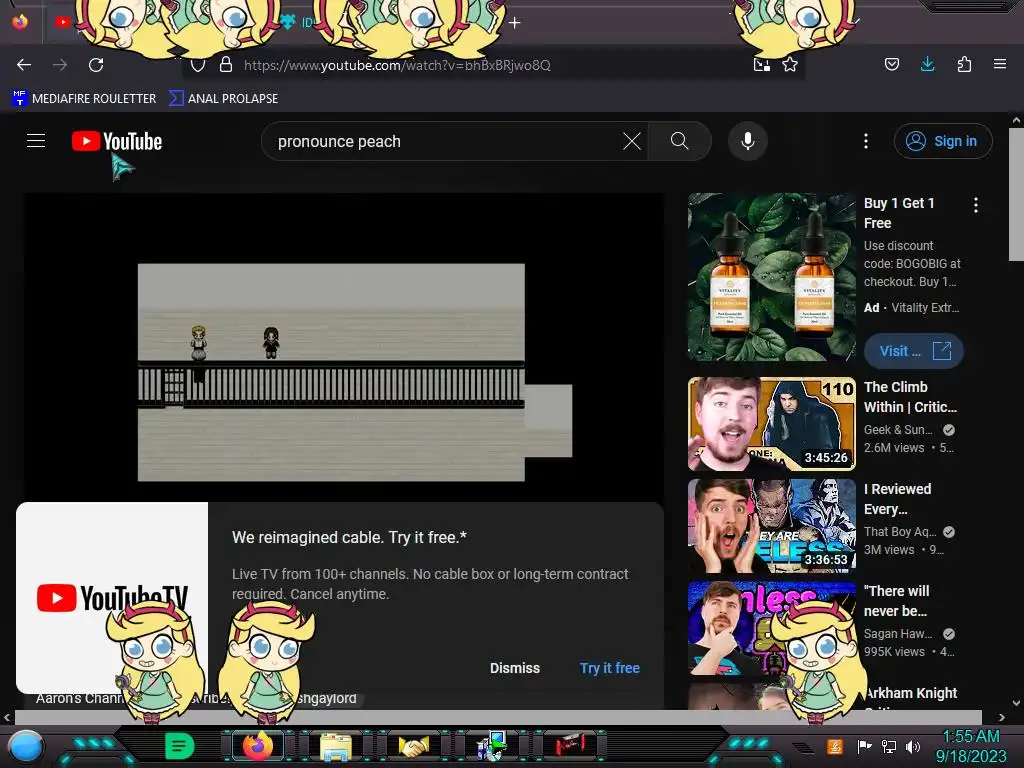Click the YouTube logo to go home
Viewport: 1024px width, 768px height.
[x=117, y=141]
